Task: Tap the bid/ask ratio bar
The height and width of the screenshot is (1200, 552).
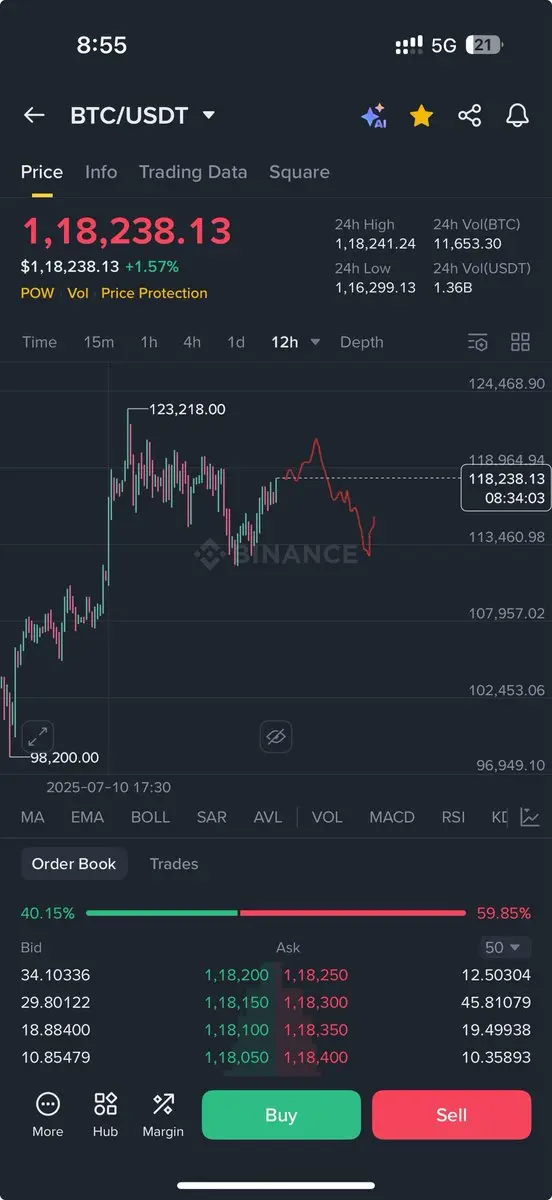Action: pos(276,913)
